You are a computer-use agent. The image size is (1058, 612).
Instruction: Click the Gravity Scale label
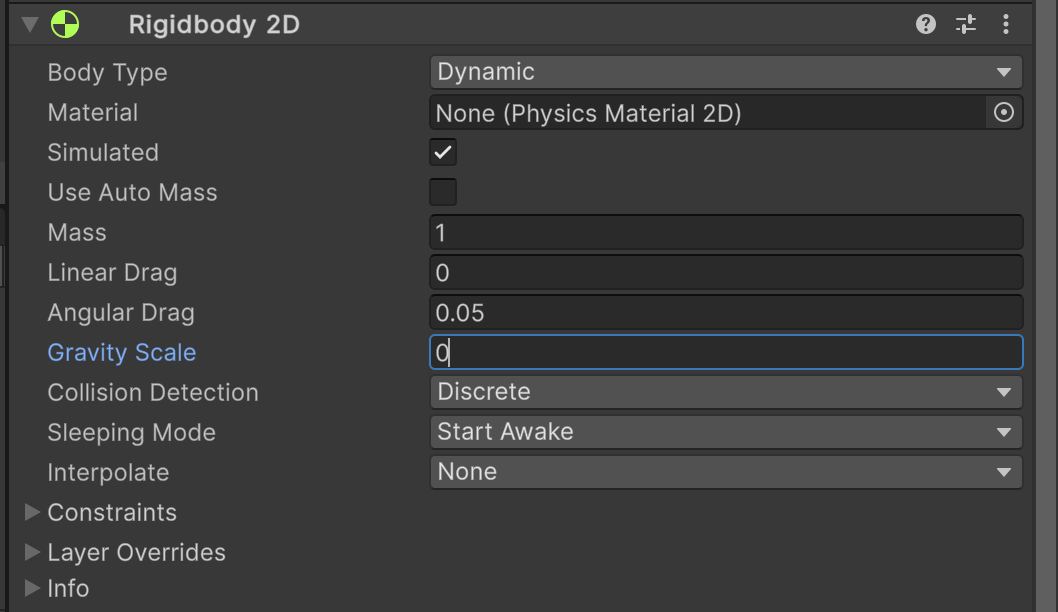(121, 352)
